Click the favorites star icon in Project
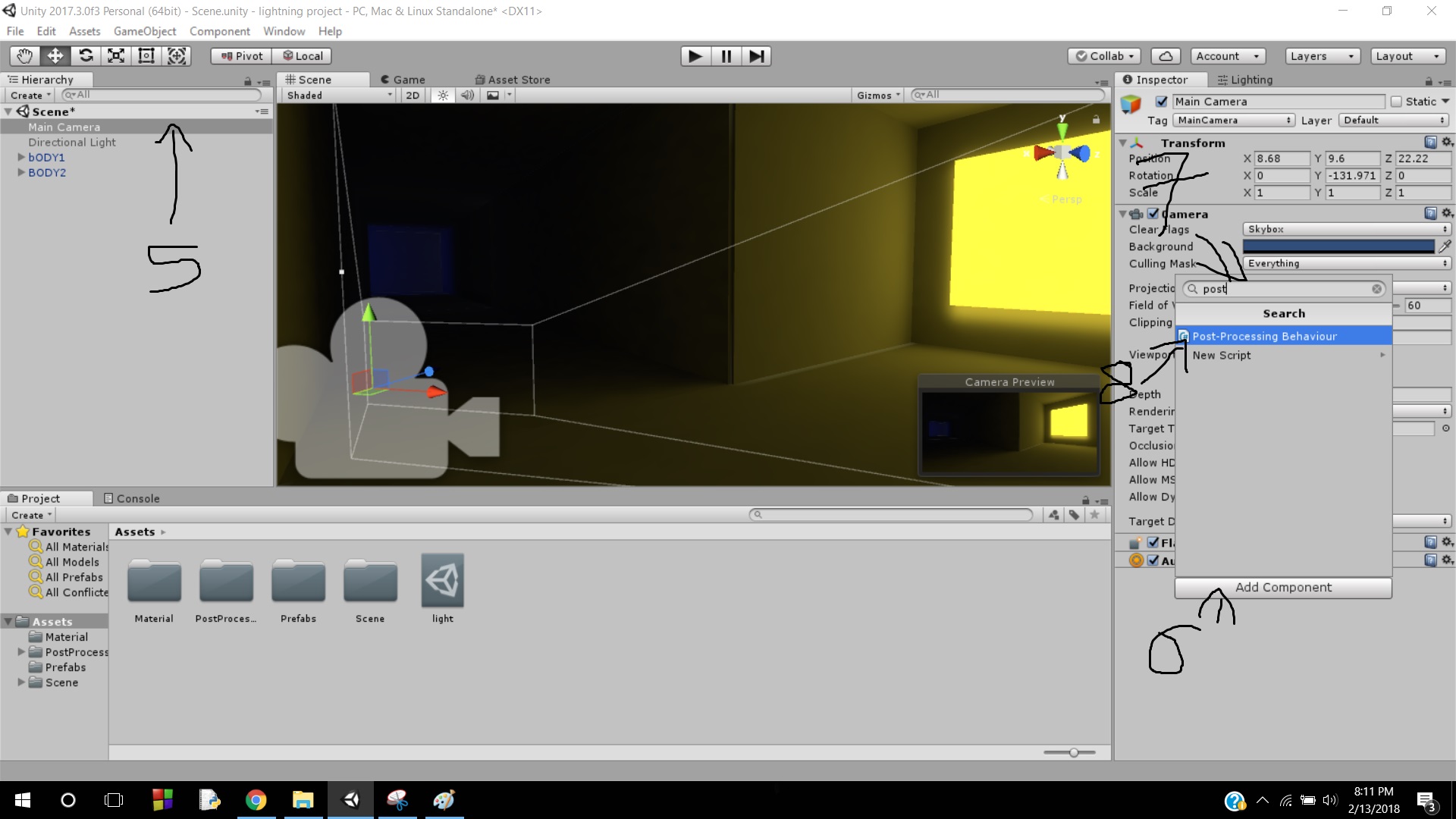 pos(1094,515)
